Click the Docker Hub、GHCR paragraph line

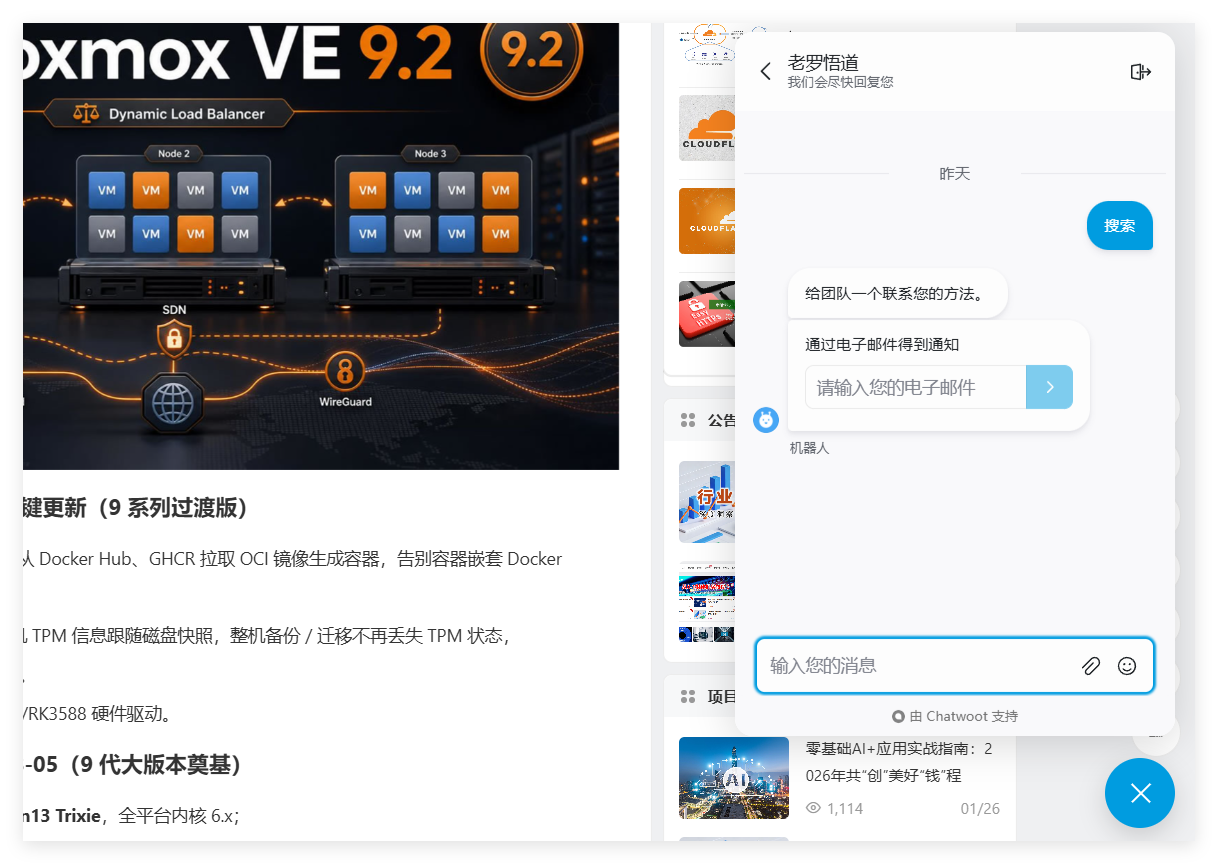(x=292, y=559)
